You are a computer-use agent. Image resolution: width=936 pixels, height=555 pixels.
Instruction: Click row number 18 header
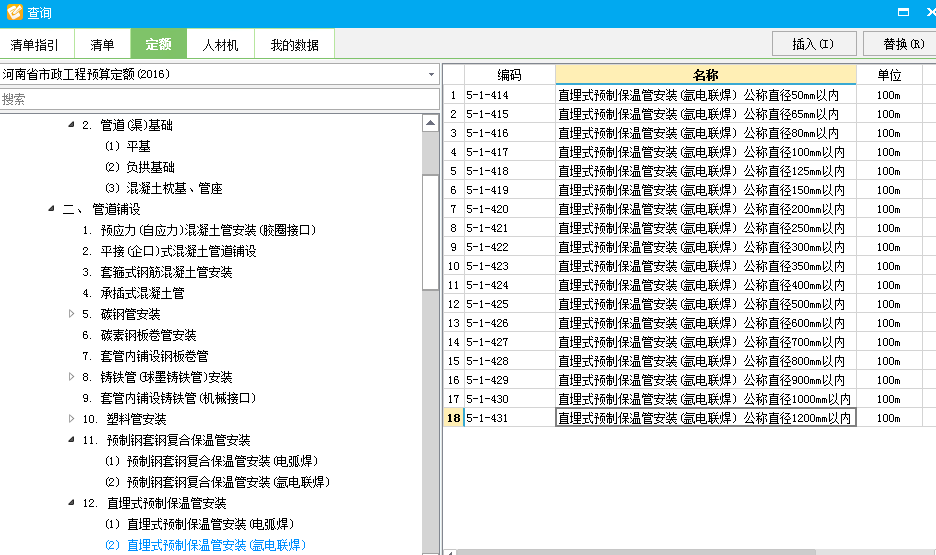454,418
